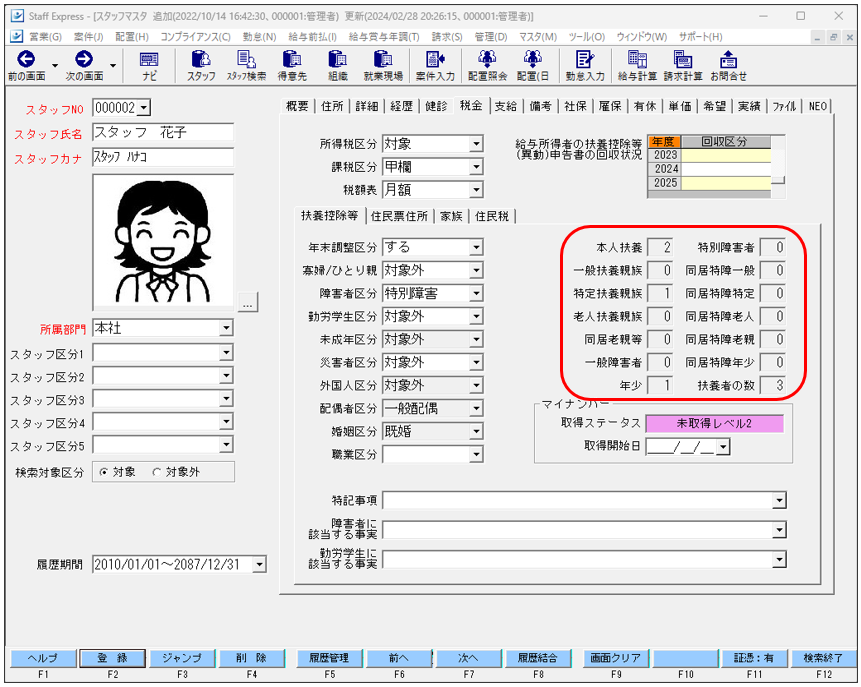Click the yellow 回収区分 cell for 2023

(726, 155)
